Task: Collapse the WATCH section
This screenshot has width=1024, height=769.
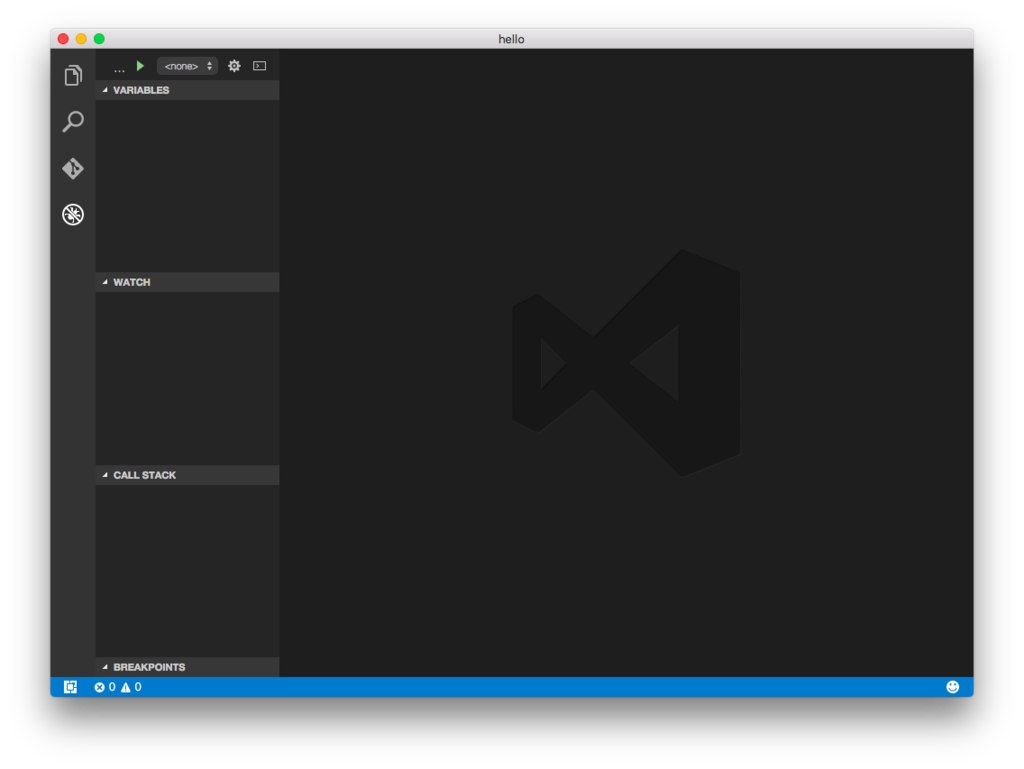Action: tap(187, 282)
